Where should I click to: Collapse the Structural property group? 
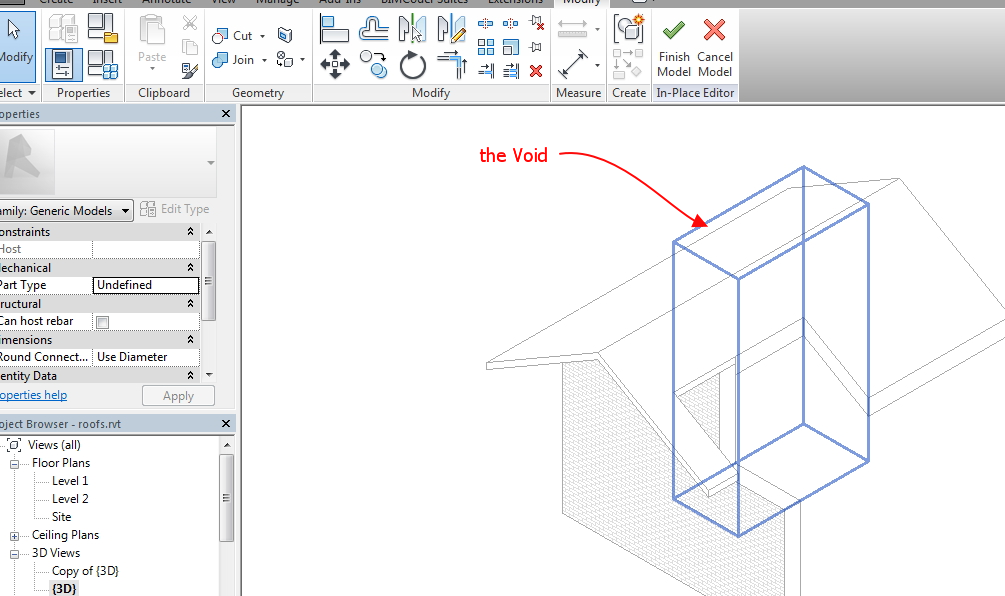click(x=190, y=303)
